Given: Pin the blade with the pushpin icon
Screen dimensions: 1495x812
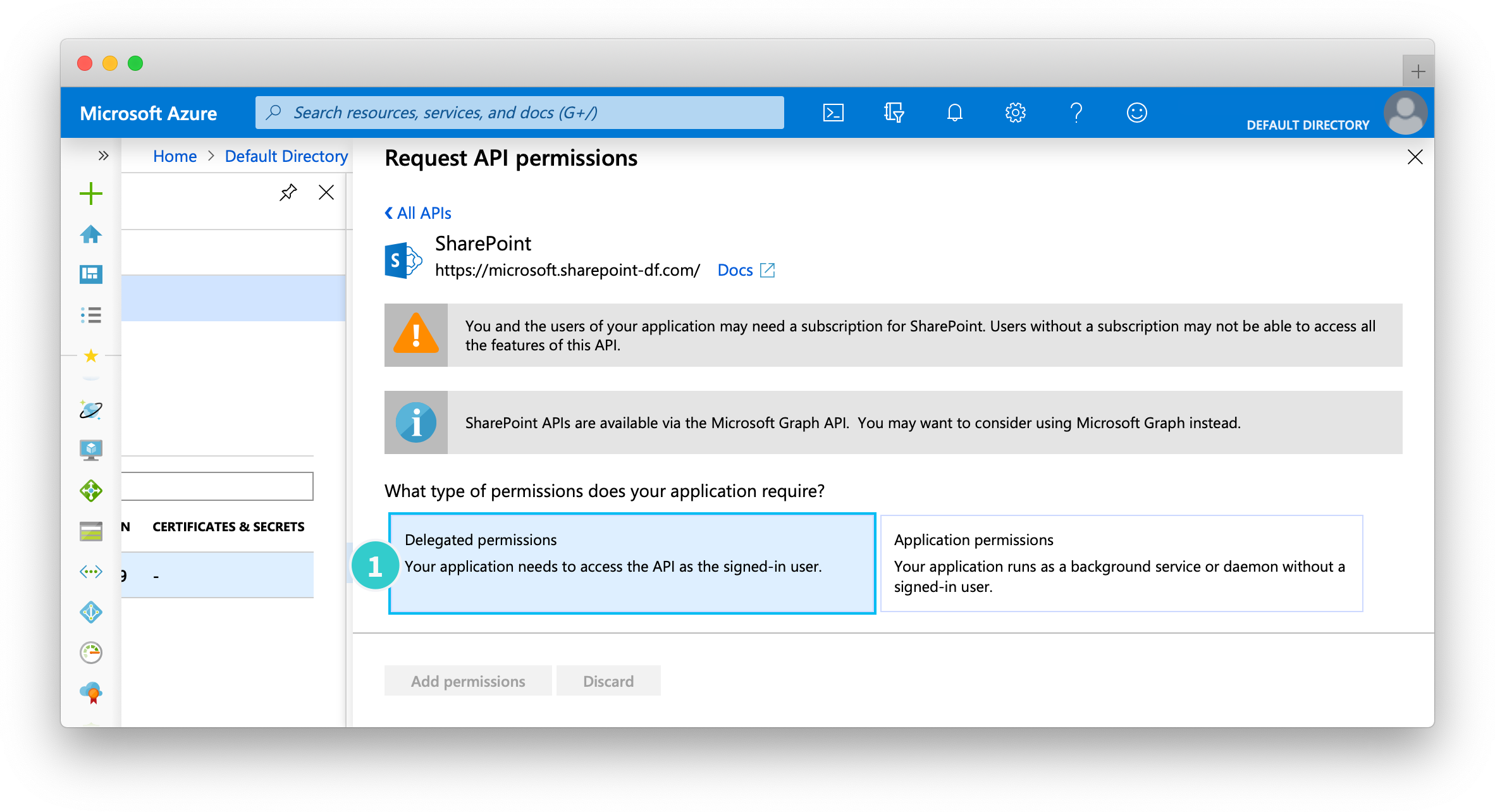Looking at the screenshot, I should pos(288,192).
